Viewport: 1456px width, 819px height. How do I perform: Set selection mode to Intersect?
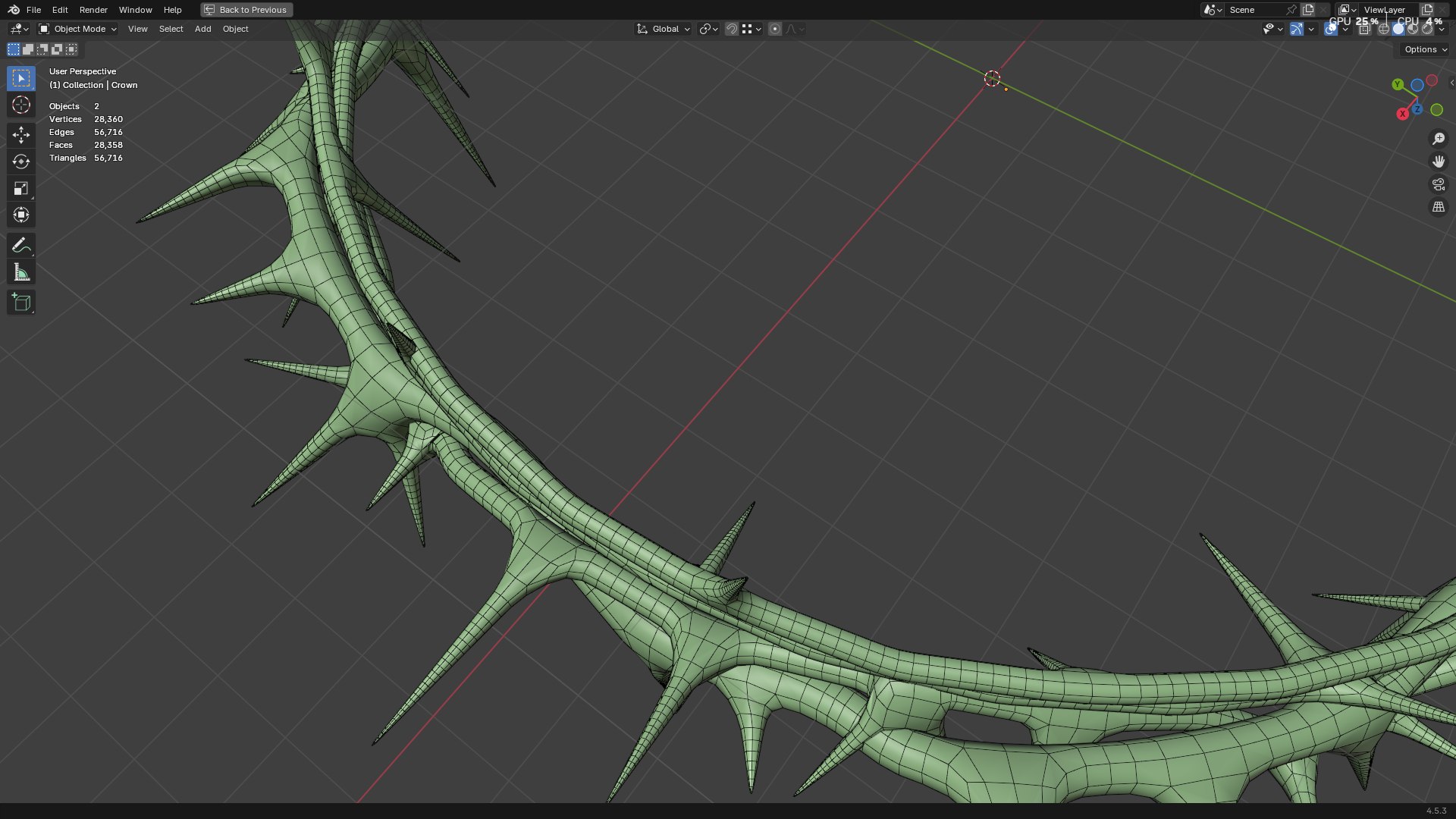71,49
